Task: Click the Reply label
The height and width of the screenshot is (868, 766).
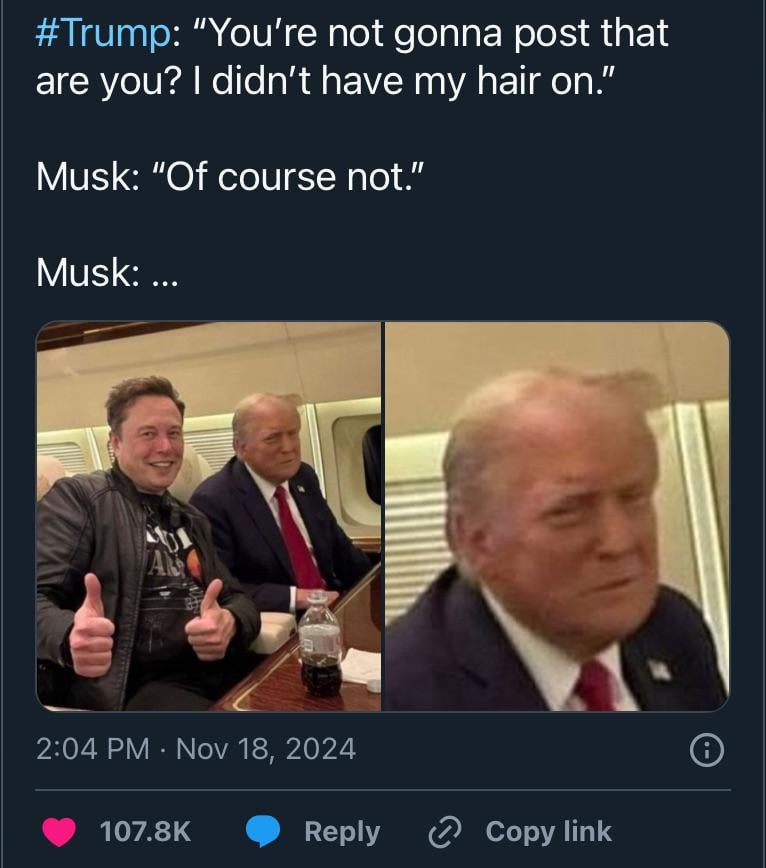Action: (342, 831)
